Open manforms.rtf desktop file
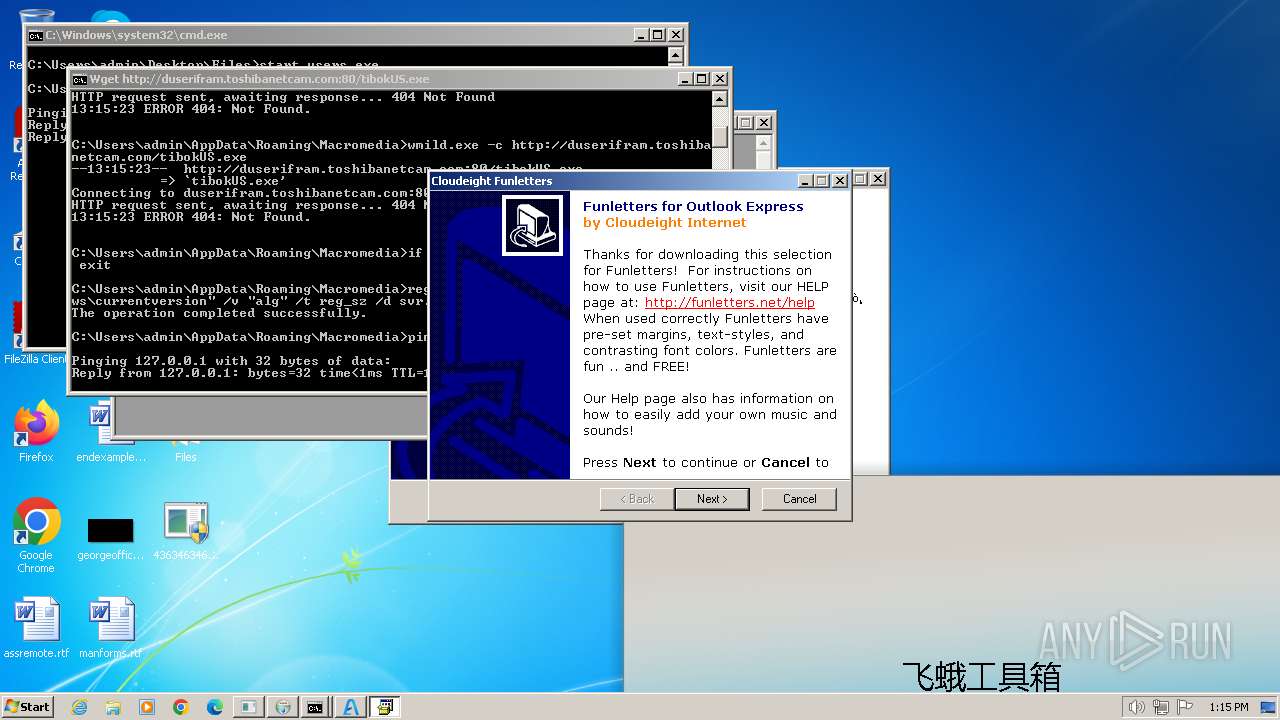Screen dimensions: 1280x720 click(x=110, y=628)
